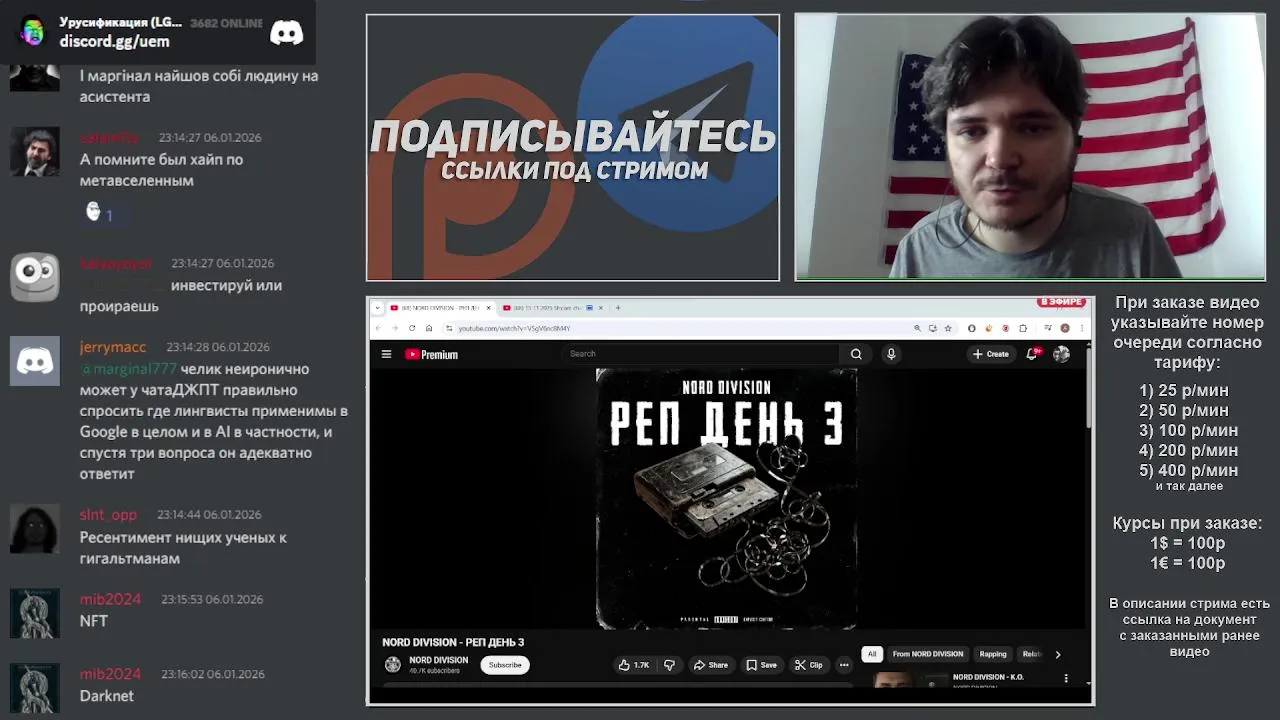
Task: Open browser home page icon
Action: click(429, 328)
